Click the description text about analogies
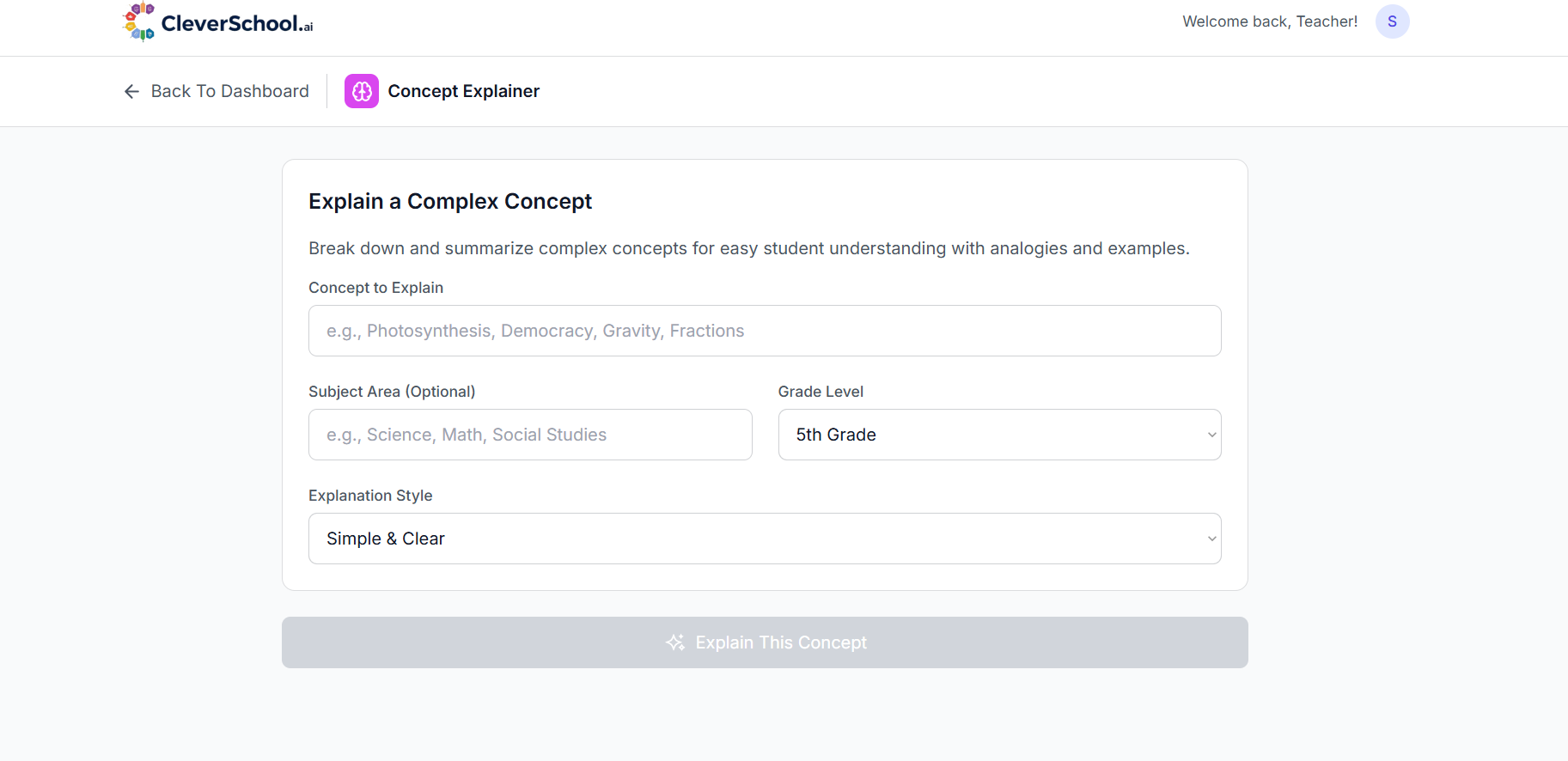Image resolution: width=1568 pixels, height=761 pixels. point(749,248)
